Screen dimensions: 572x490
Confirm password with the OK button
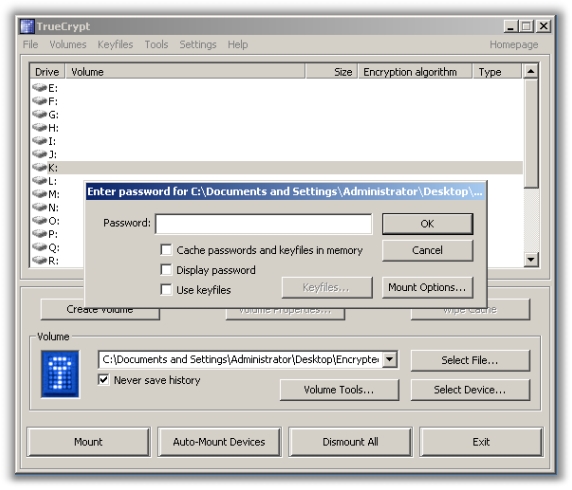pyautogui.click(x=428, y=224)
